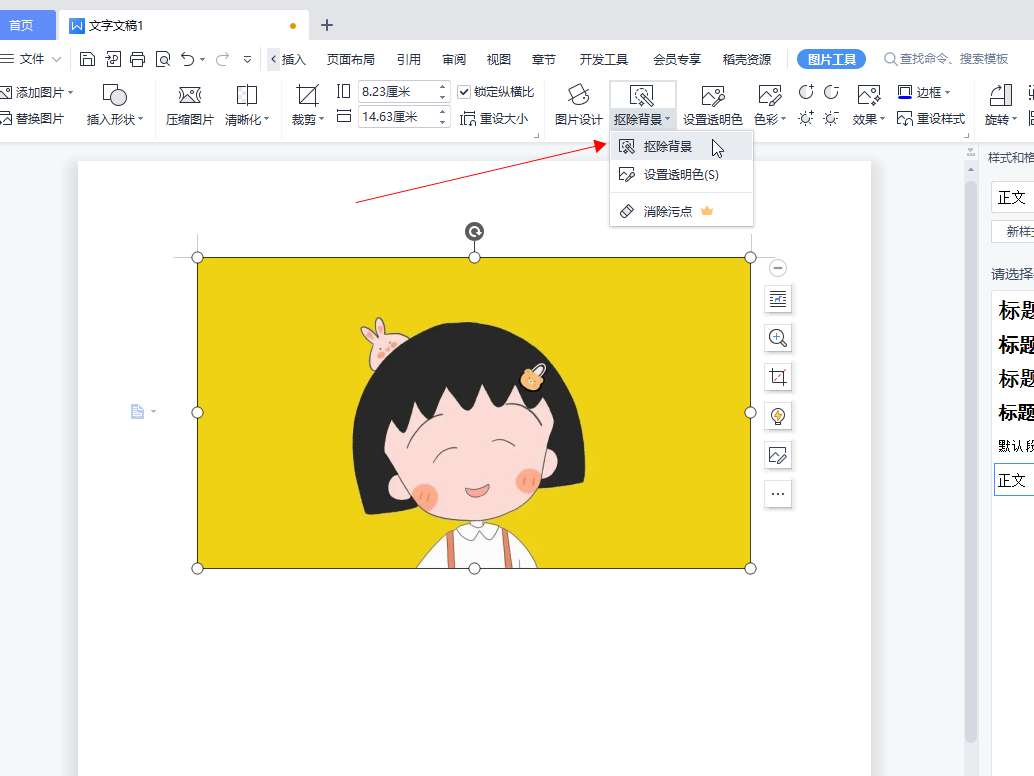The width and height of the screenshot is (1034, 776).
Task: Click the three-dots more options icon
Action: [x=777, y=494]
